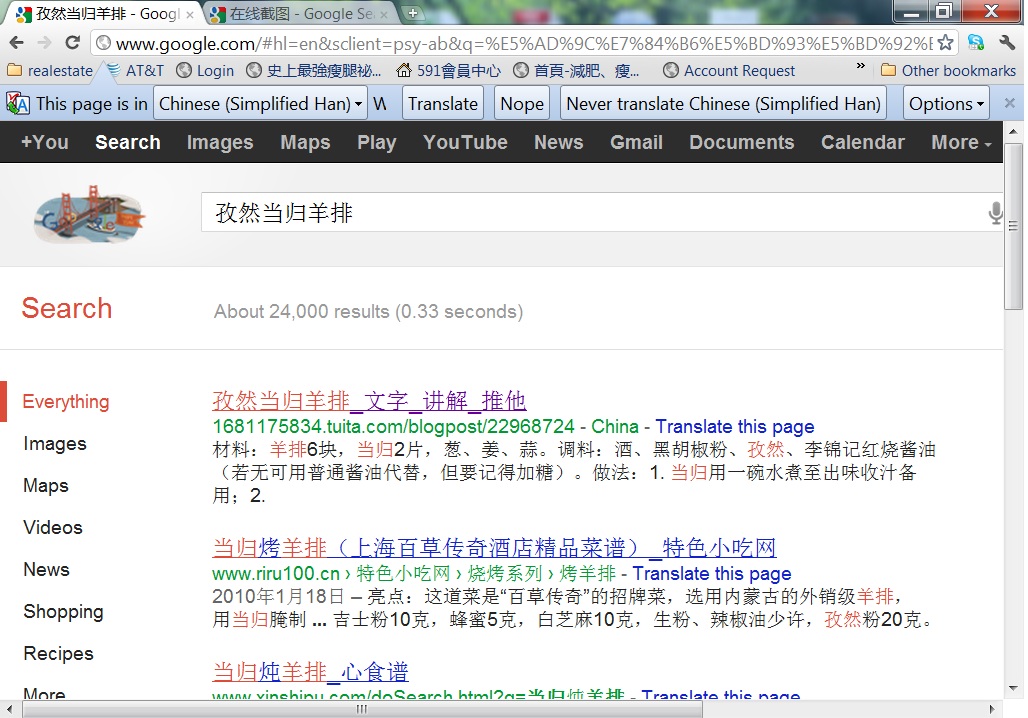The image size is (1028, 718).
Task: Open 591會員中心 bookmark
Action: coord(448,70)
